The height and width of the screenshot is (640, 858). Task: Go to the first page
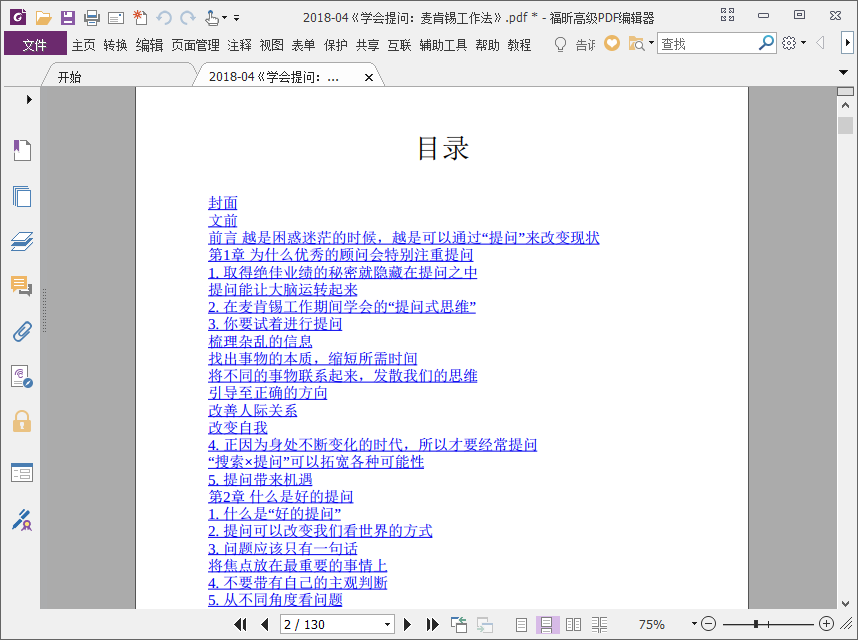coord(240,624)
